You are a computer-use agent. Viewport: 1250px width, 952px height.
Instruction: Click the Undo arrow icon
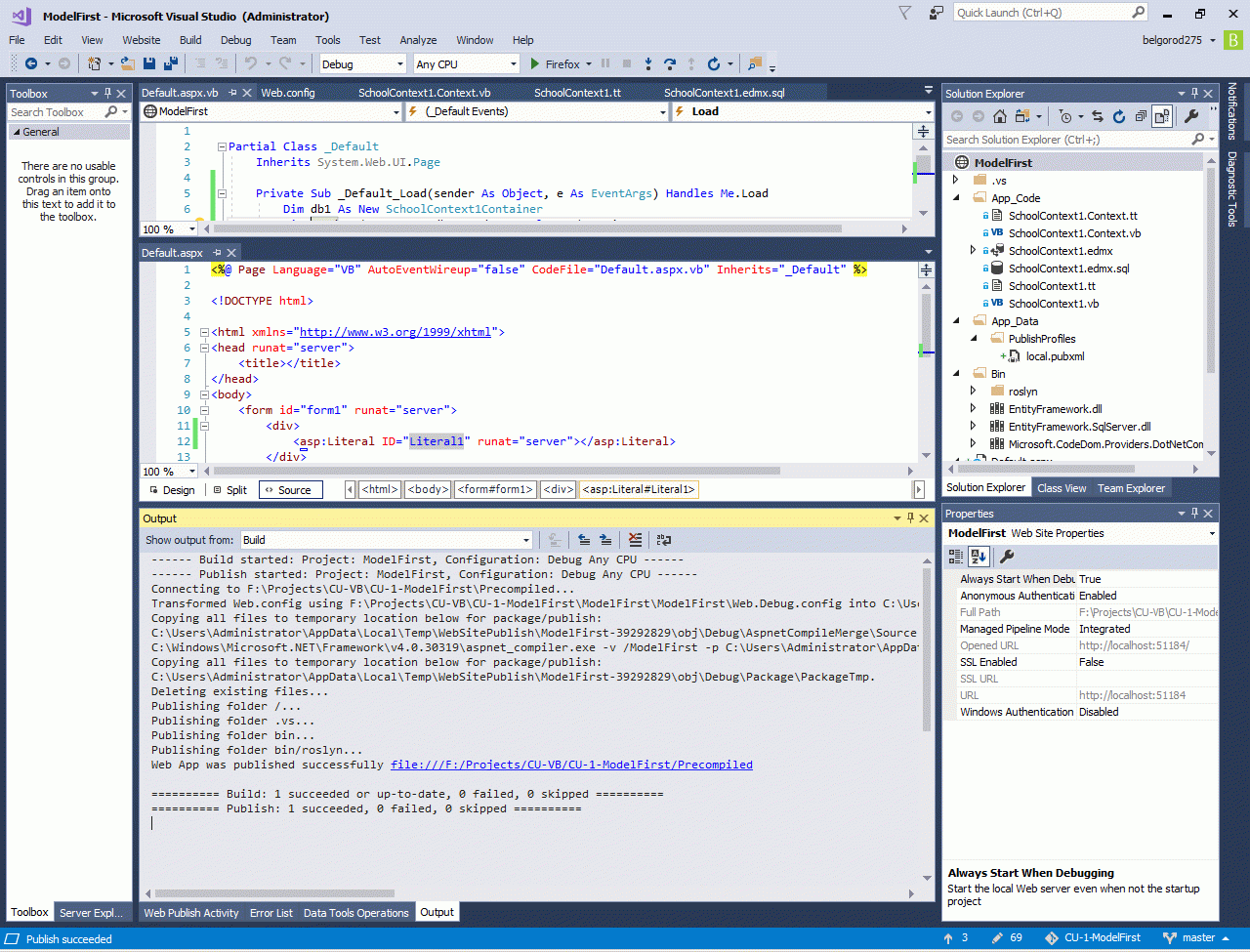tap(251, 63)
